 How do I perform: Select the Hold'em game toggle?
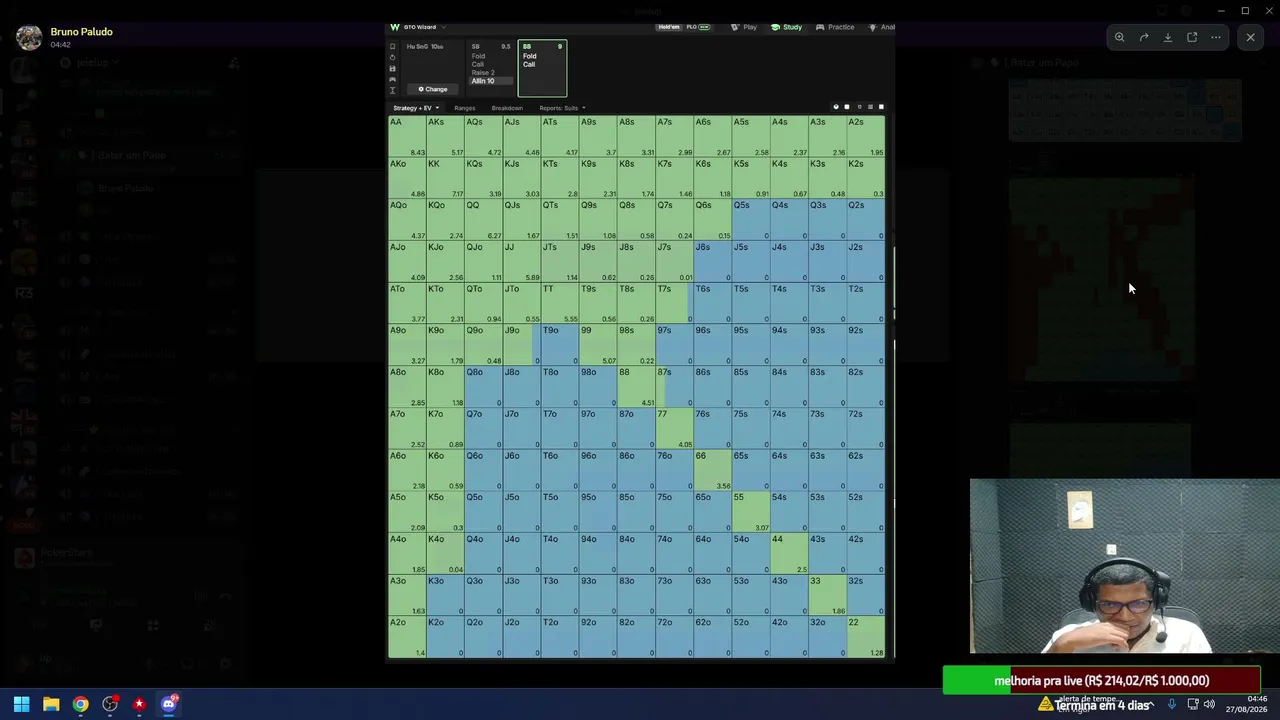coord(669,27)
